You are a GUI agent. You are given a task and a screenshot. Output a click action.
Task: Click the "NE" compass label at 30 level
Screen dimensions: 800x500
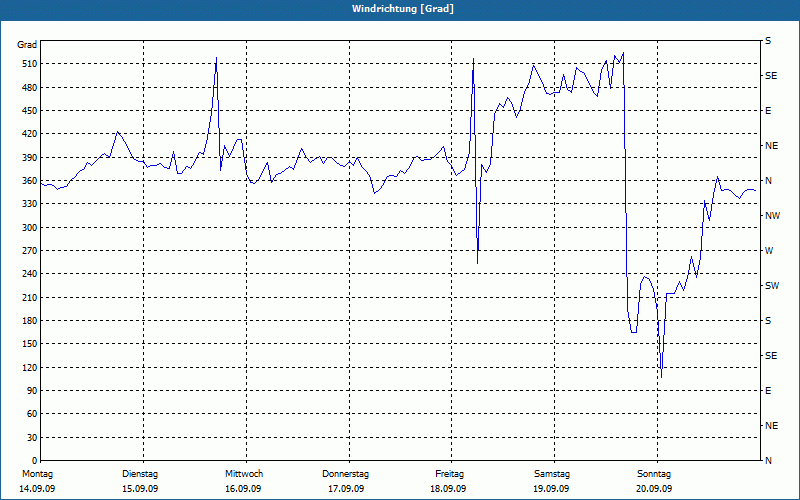771,426
